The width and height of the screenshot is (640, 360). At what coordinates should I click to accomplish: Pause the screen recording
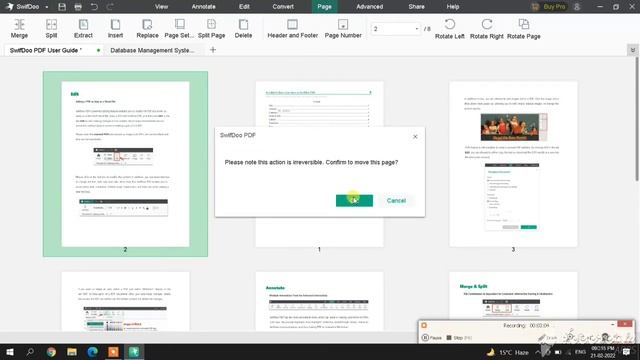point(432,338)
